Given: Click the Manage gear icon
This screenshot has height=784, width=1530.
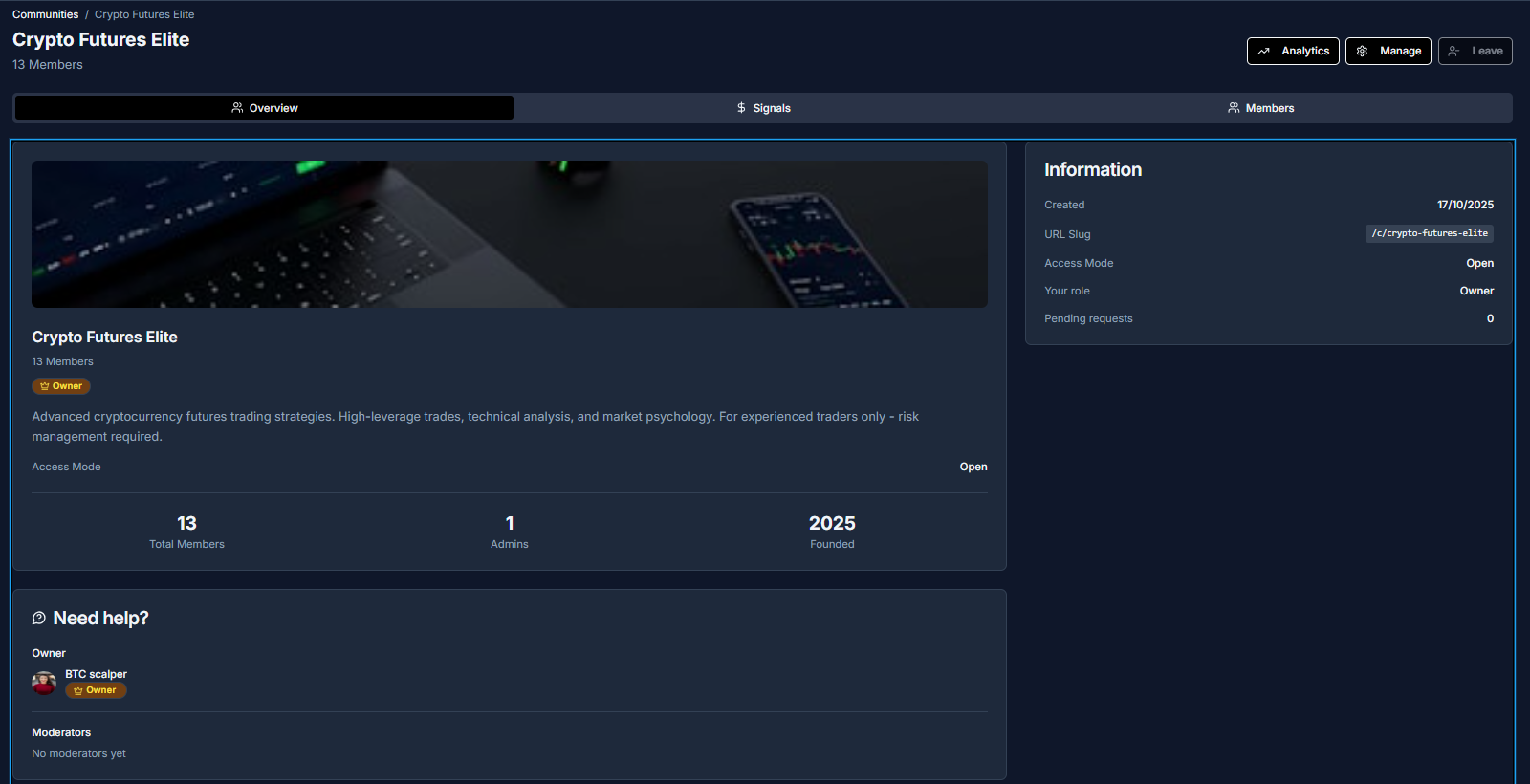Looking at the screenshot, I should point(1362,51).
